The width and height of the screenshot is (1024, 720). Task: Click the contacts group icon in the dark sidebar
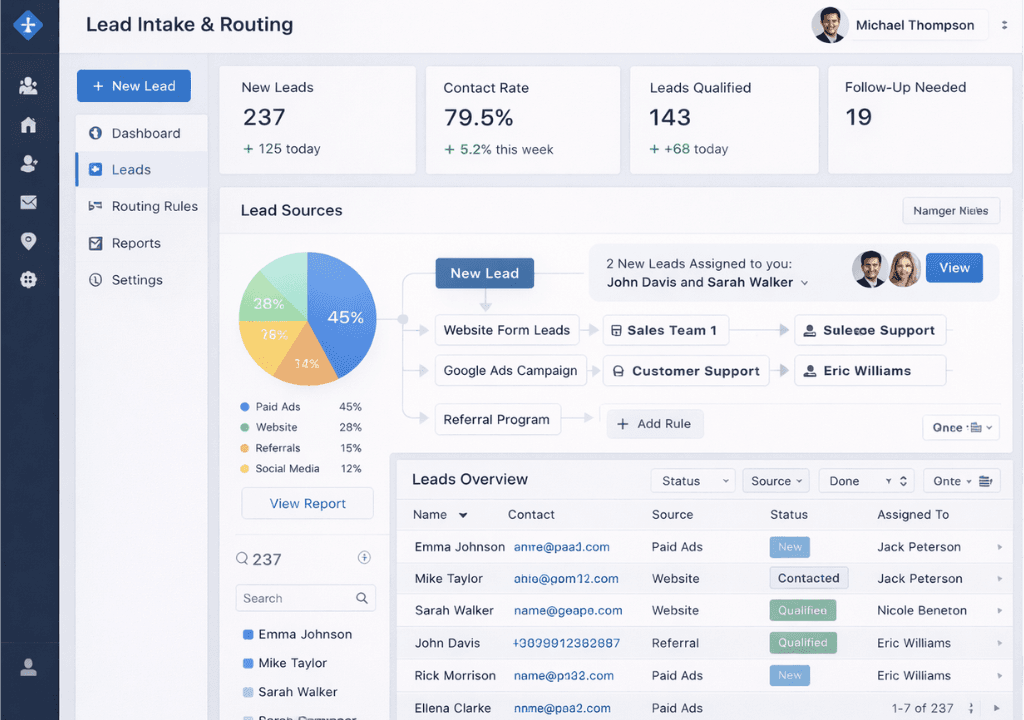28,86
